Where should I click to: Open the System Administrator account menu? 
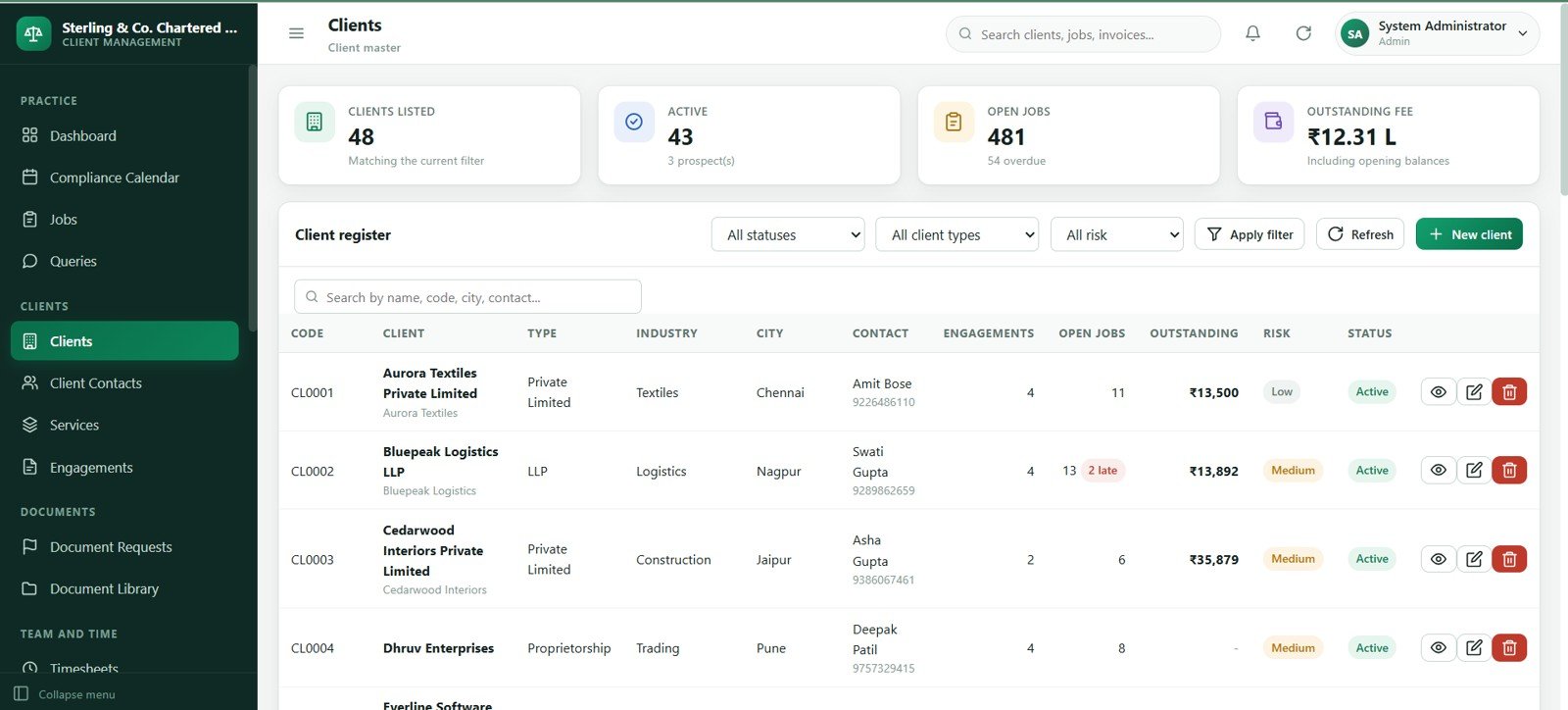(1437, 33)
